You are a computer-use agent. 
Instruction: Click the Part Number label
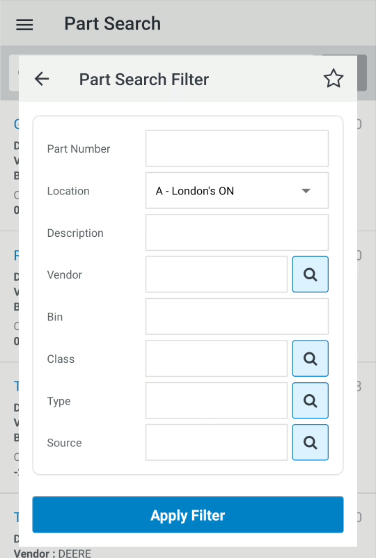click(x=79, y=149)
